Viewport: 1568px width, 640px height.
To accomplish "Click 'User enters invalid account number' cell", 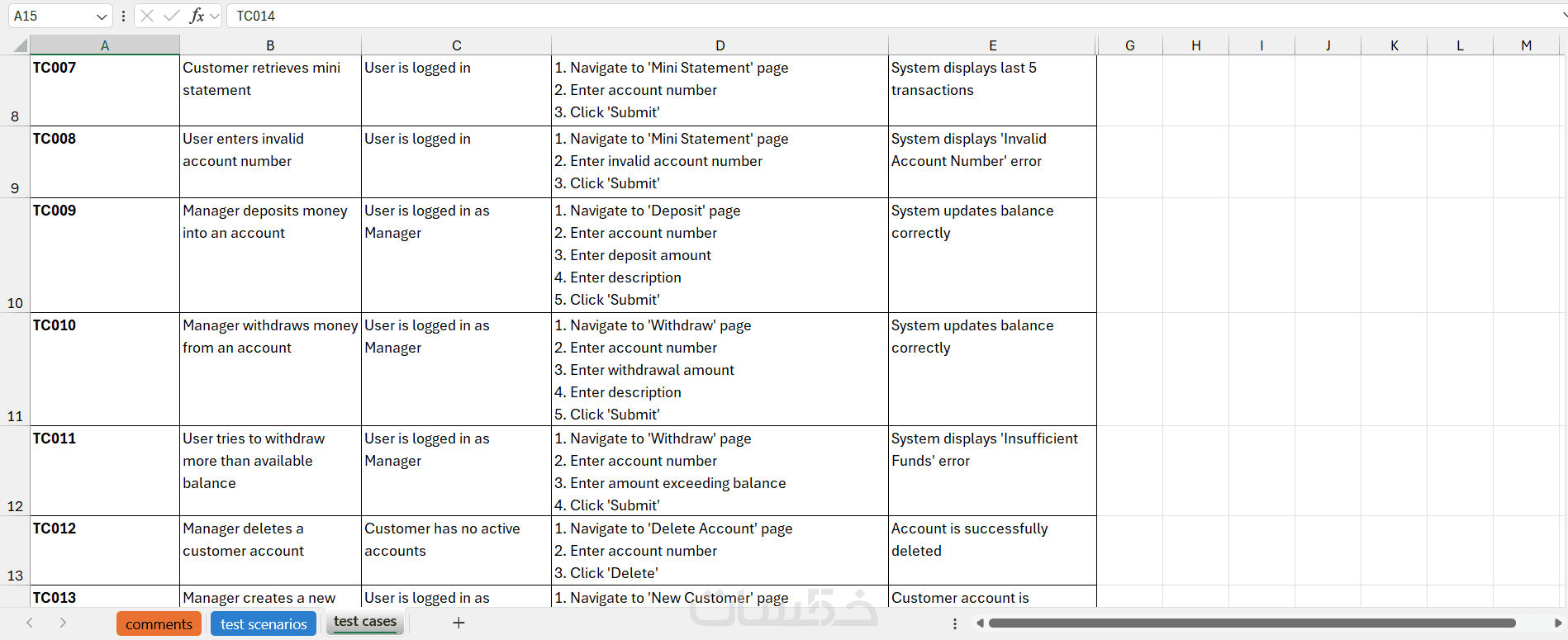I will [270, 162].
